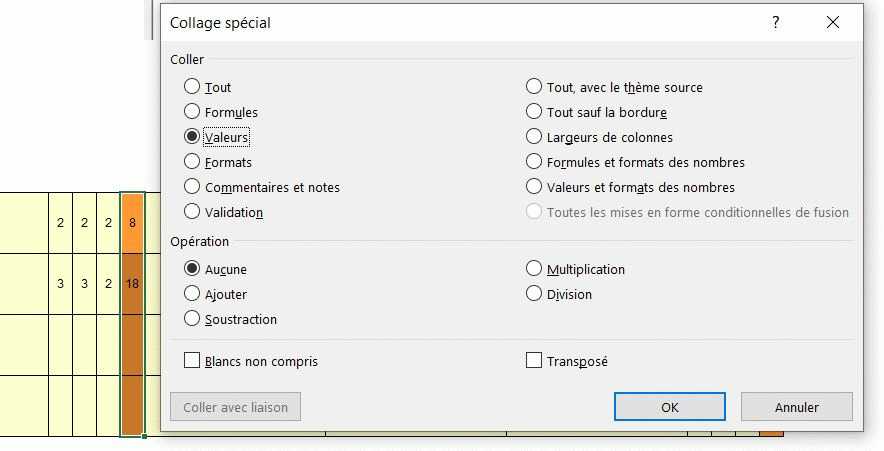The image size is (884, 451).
Task: Select the Division operation
Action: (534, 294)
